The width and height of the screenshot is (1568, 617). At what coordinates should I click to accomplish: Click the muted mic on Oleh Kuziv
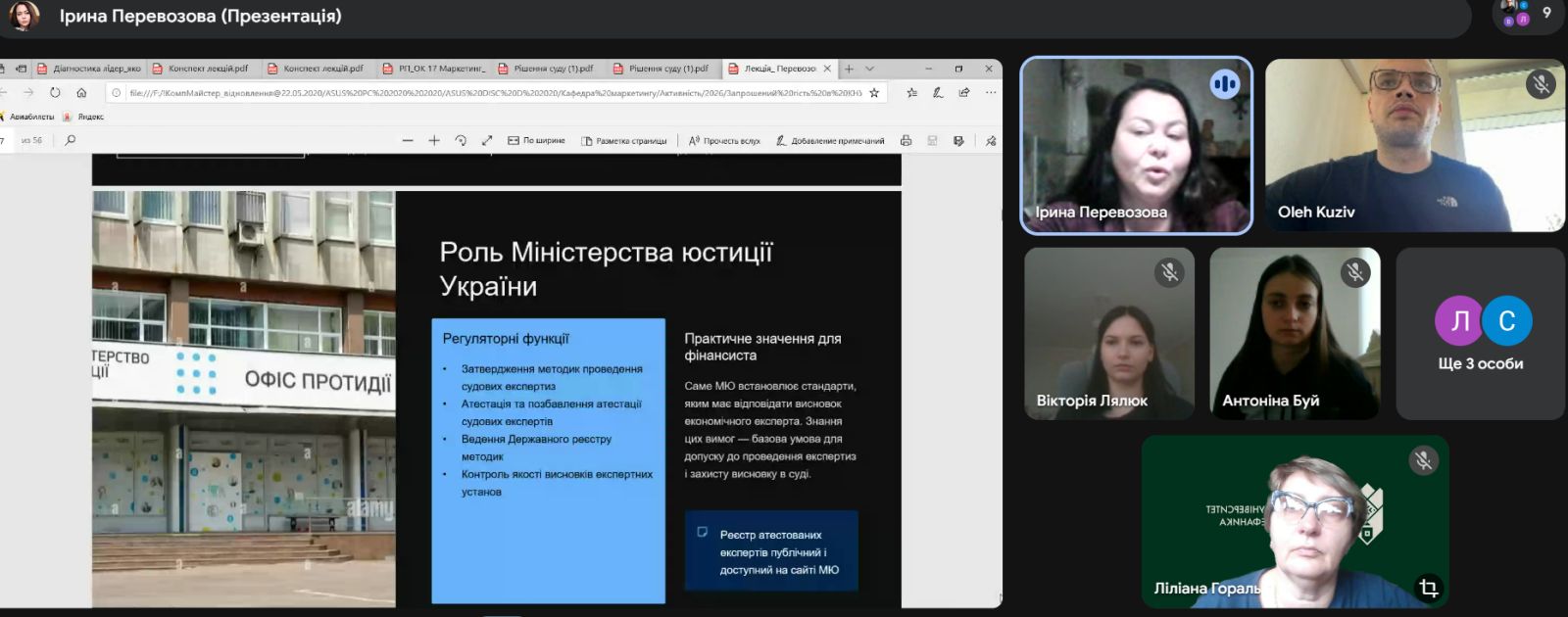(x=1541, y=84)
